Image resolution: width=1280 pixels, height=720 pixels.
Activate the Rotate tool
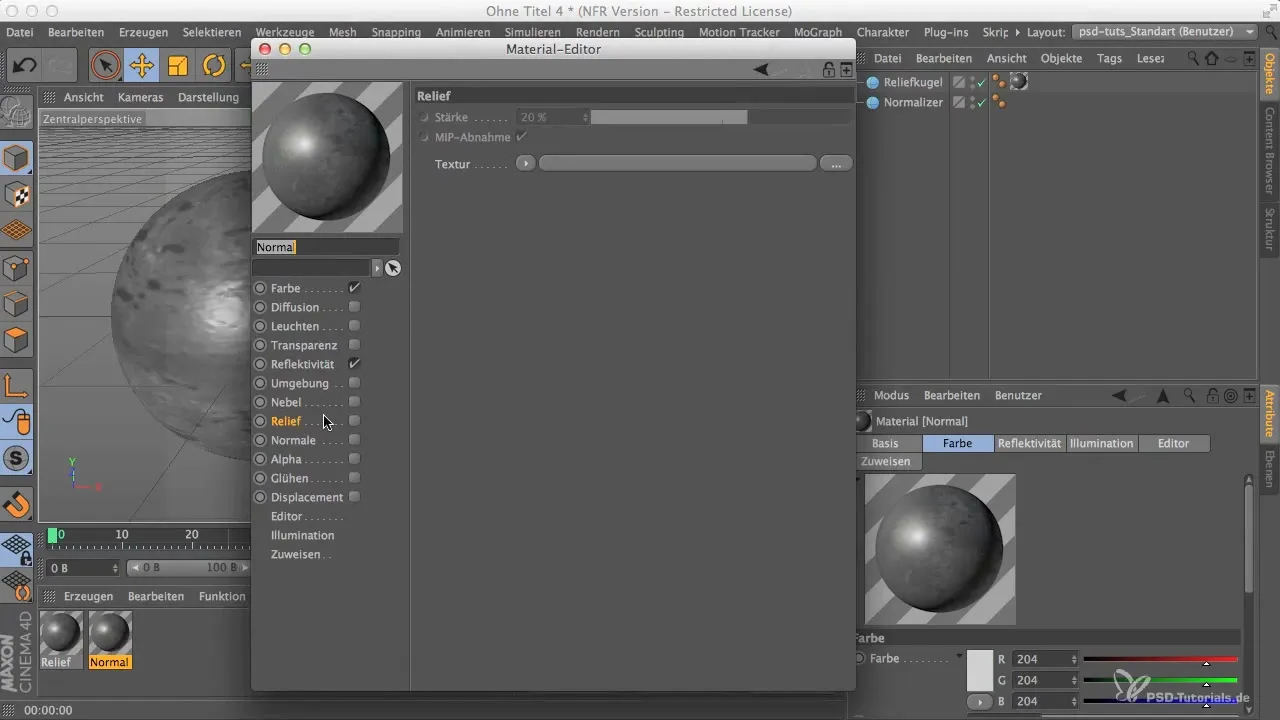214,66
